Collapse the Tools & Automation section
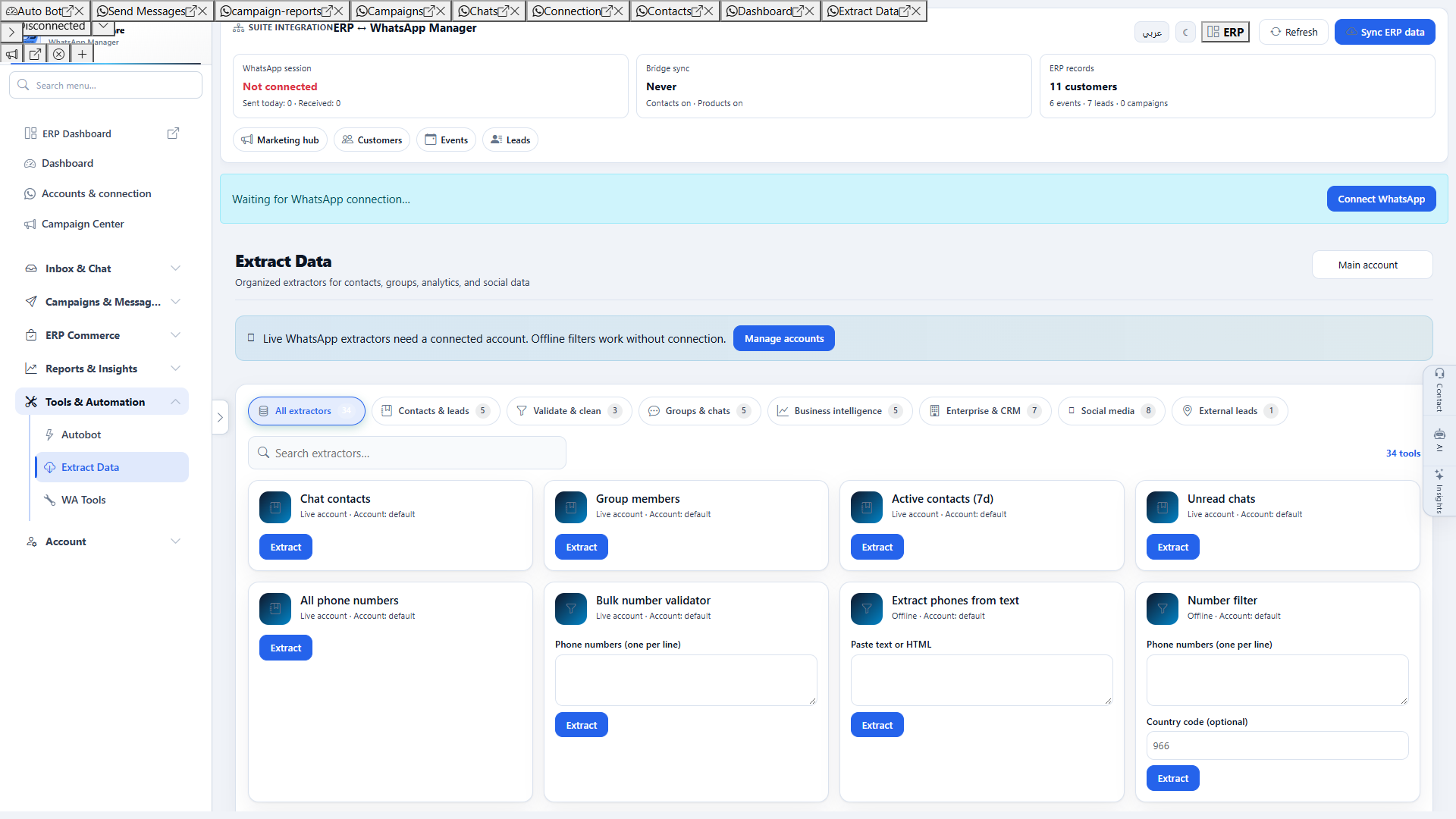1456x819 pixels. pyautogui.click(x=102, y=402)
